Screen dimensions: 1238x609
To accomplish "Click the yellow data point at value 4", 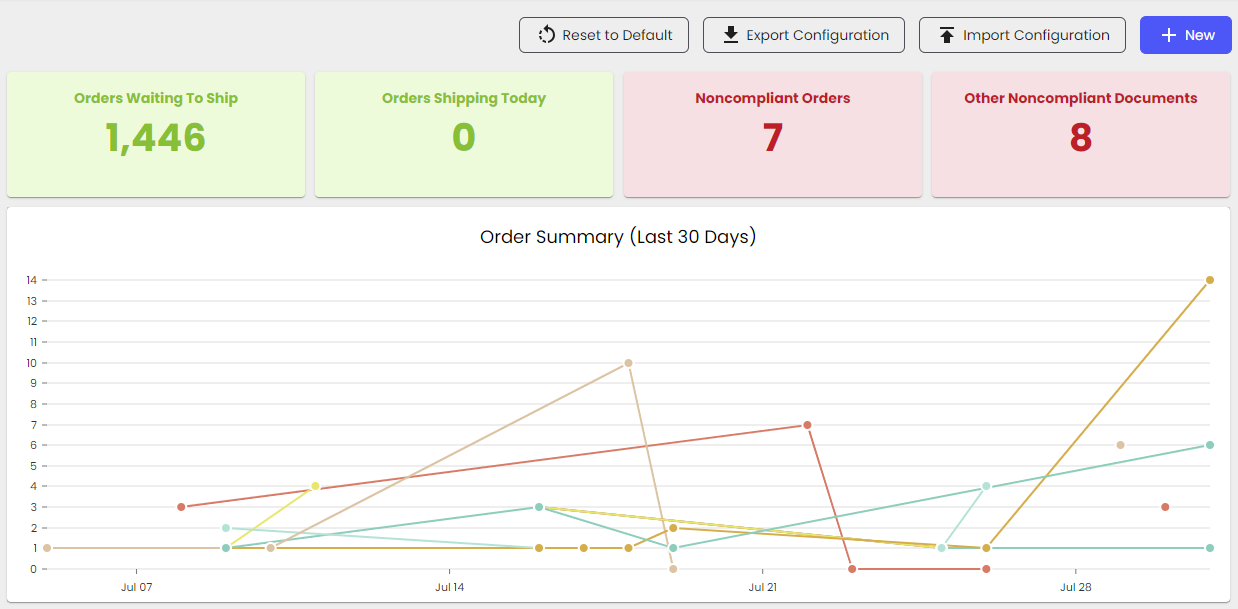I will tap(315, 486).
